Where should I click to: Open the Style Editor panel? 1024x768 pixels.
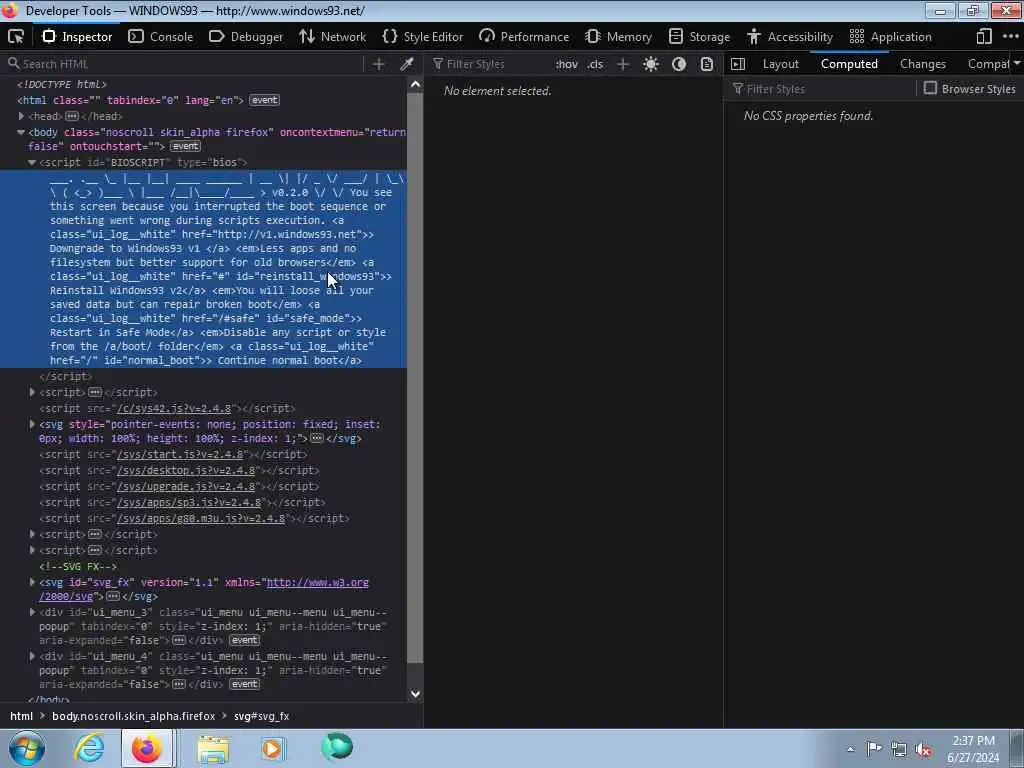423,37
